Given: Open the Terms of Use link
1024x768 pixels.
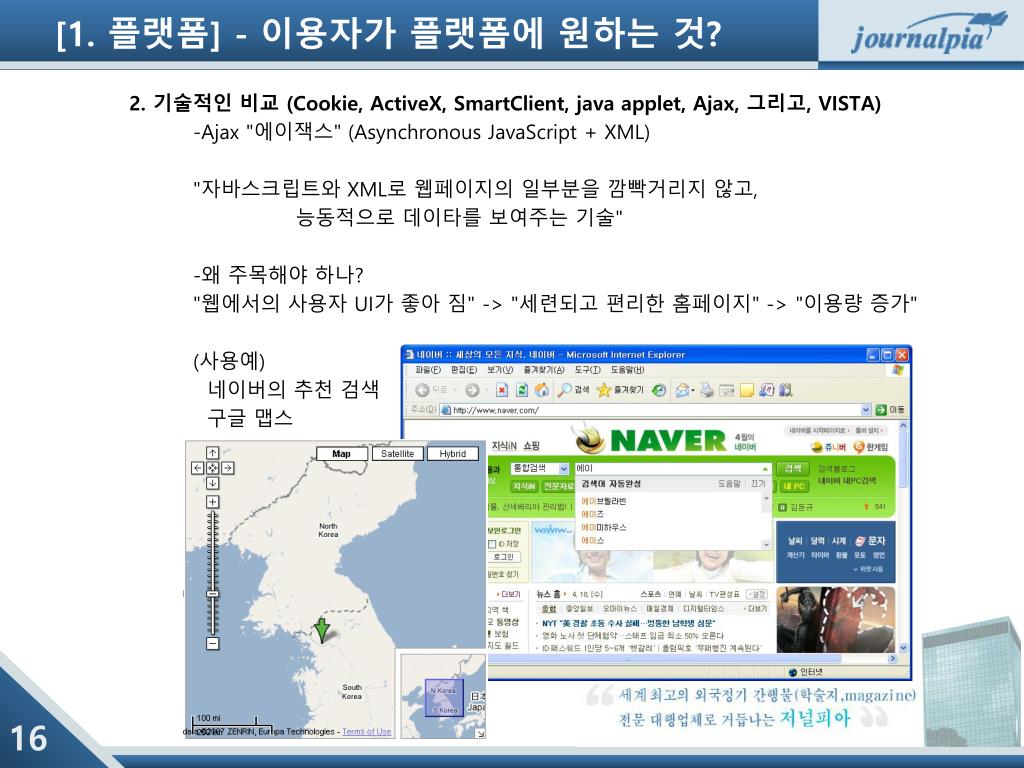Looking at the screenshot, I should (366, 731).
